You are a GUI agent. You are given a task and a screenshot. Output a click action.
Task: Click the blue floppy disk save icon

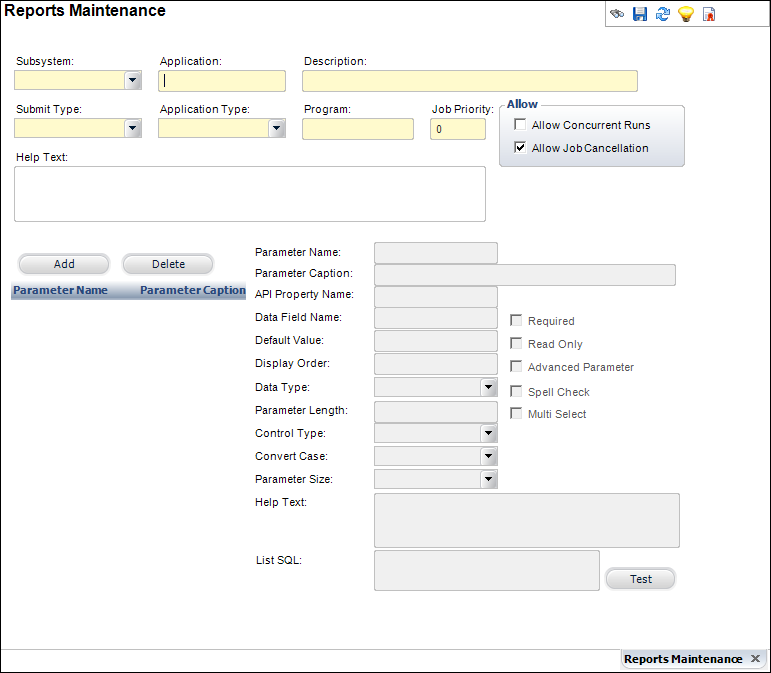(x=640, y=14)
